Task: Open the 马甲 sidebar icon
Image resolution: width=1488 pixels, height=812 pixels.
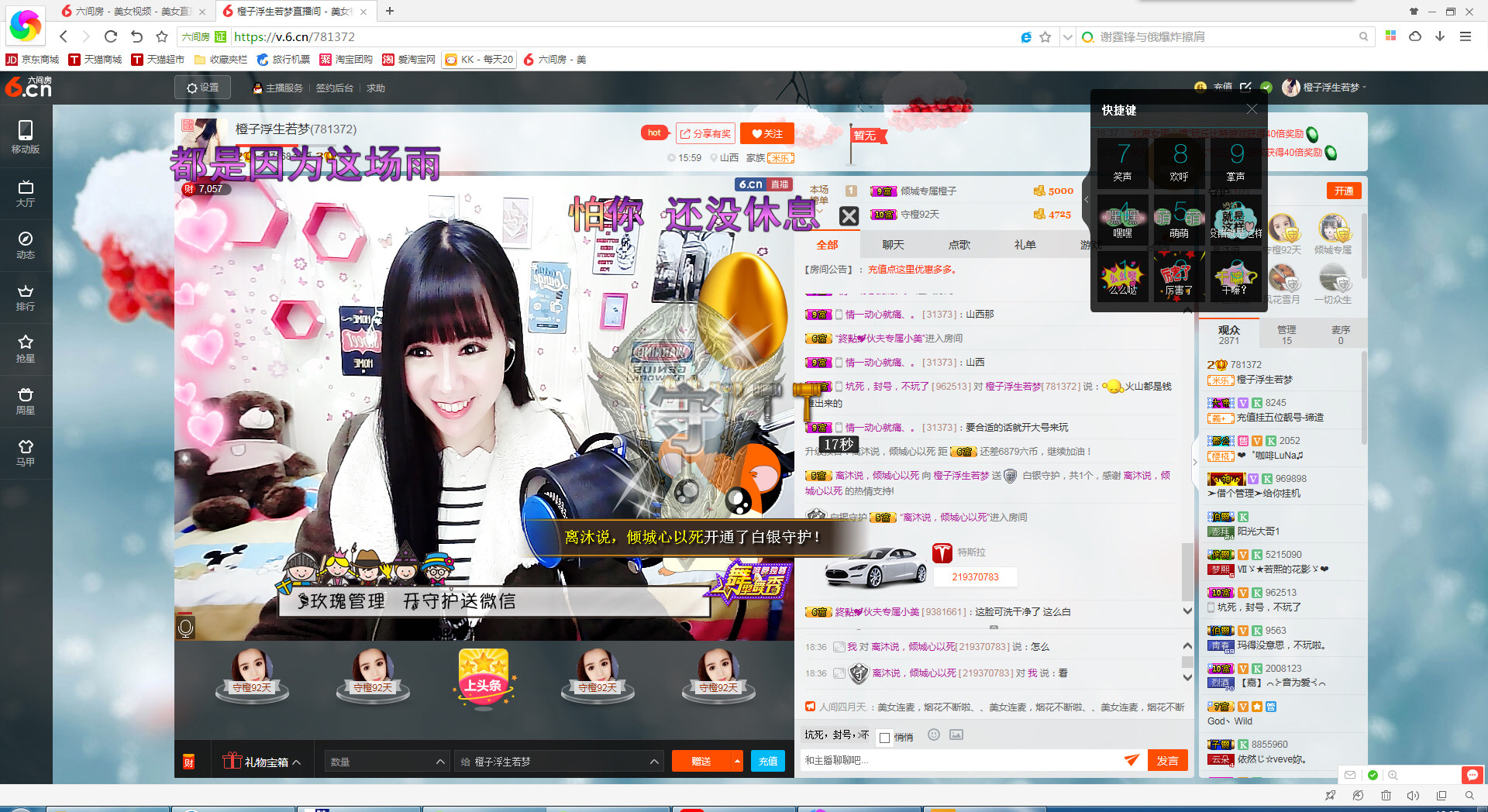Action: [x=26, y=452]
